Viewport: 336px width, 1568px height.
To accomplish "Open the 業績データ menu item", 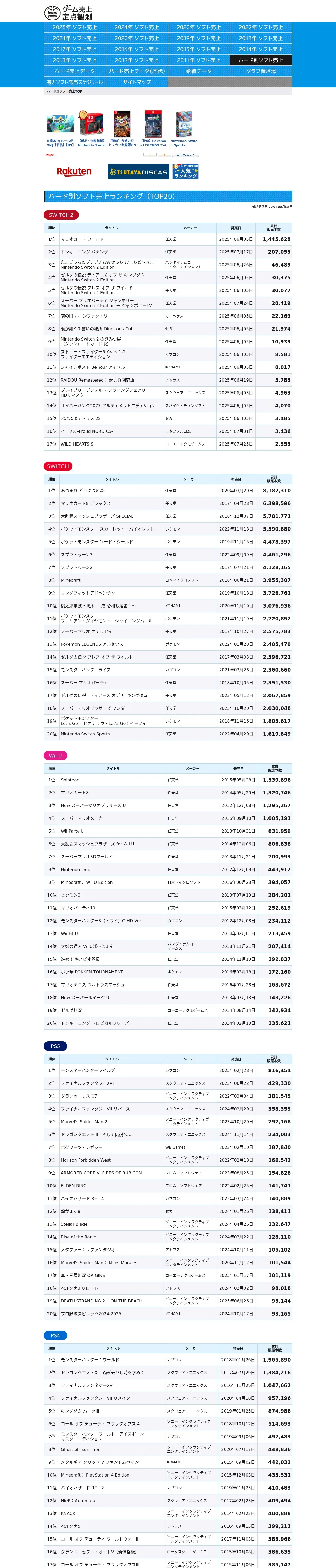I will pos(199,71).
